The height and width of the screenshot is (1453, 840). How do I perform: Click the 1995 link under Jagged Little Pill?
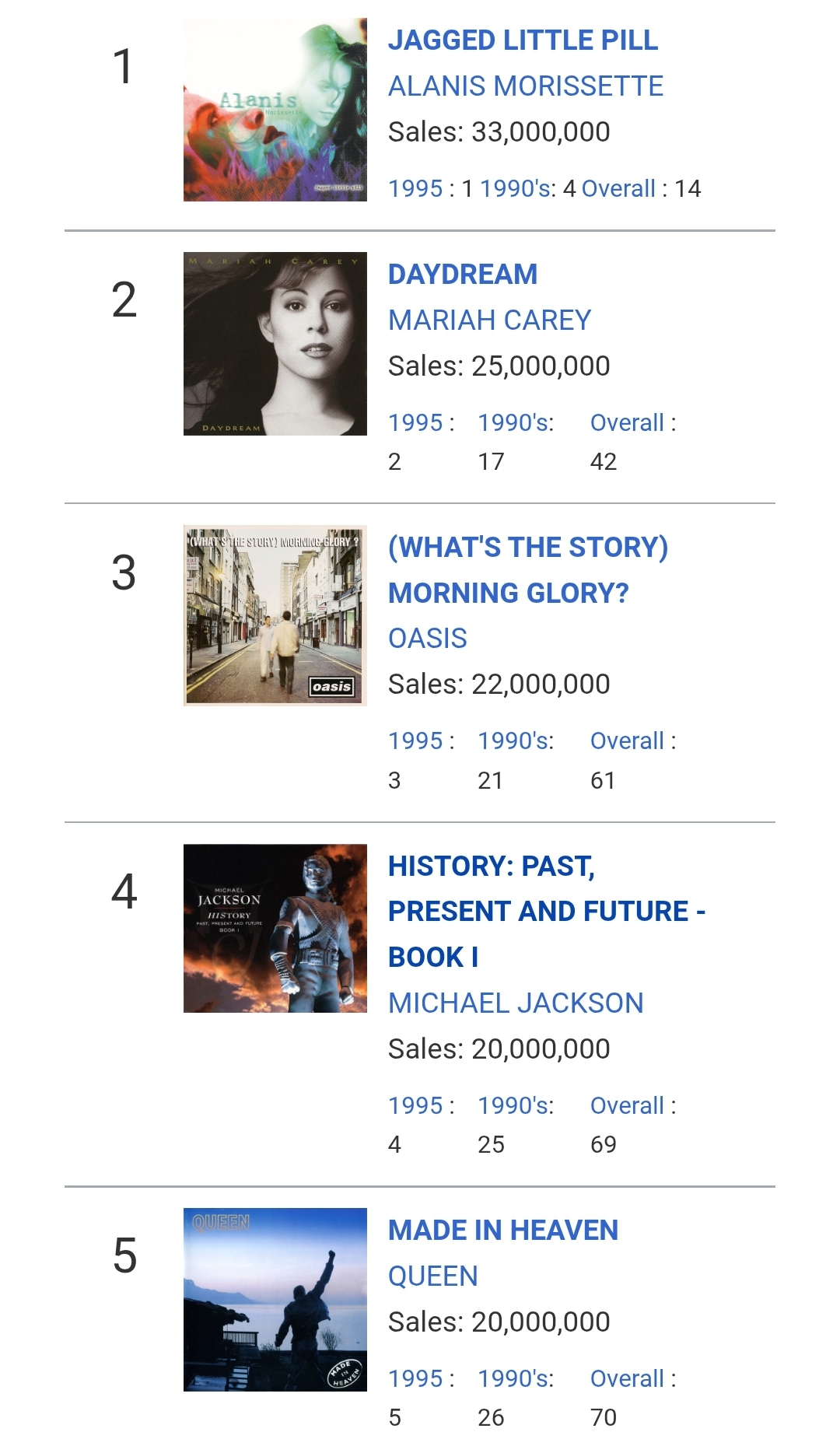[415, 189]
